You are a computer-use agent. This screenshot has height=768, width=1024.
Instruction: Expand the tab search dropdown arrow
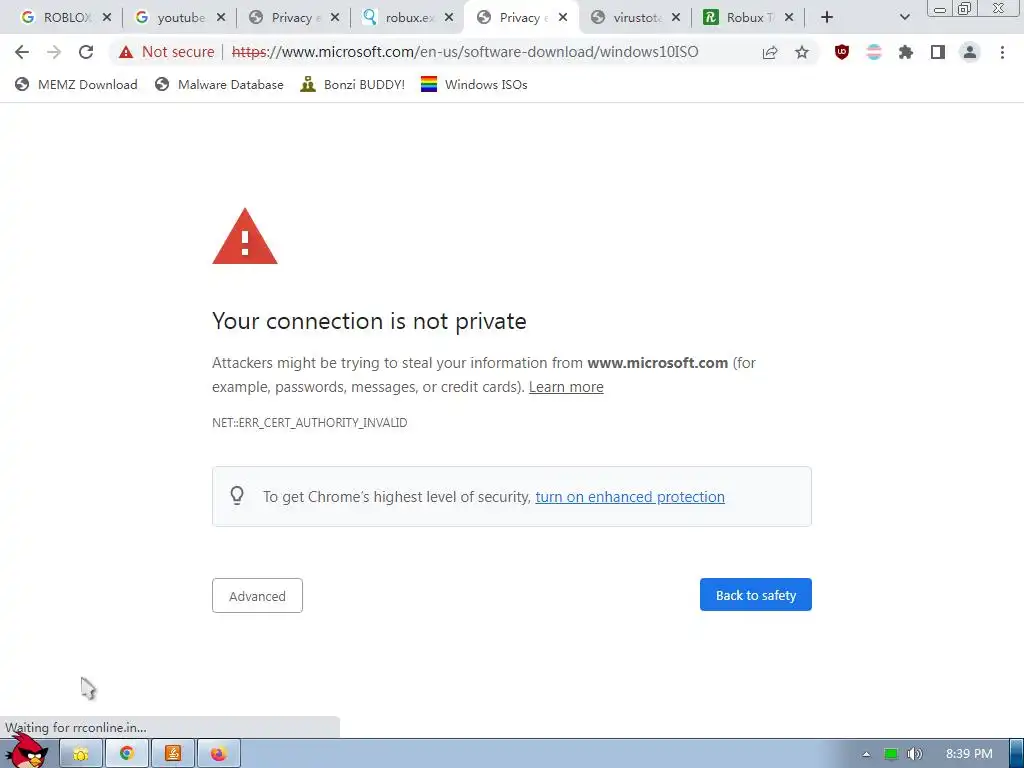(904, 18)
